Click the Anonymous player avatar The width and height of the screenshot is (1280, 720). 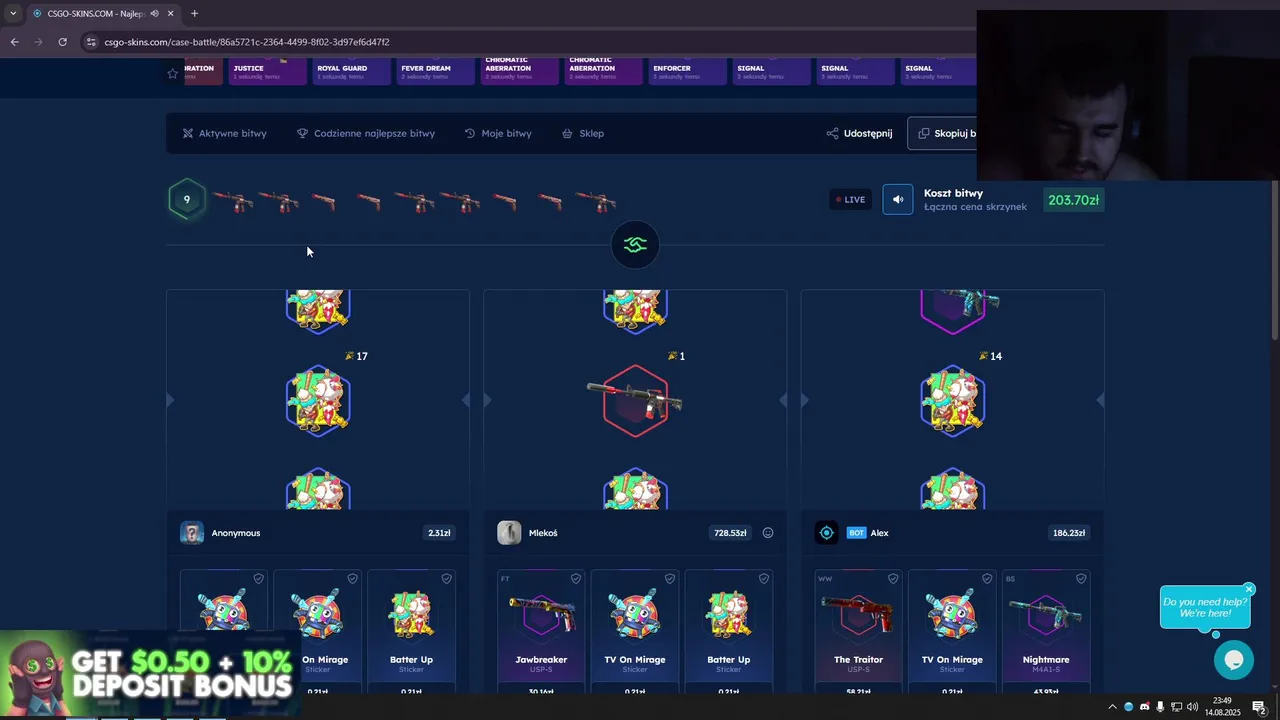click(192, 533)
